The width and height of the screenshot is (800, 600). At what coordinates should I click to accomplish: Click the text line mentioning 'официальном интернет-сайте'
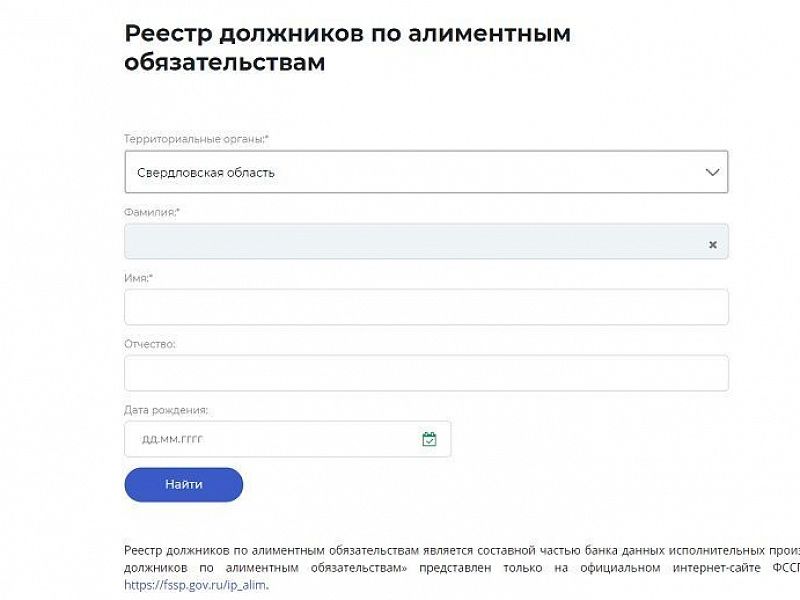[x=460, y=569]
